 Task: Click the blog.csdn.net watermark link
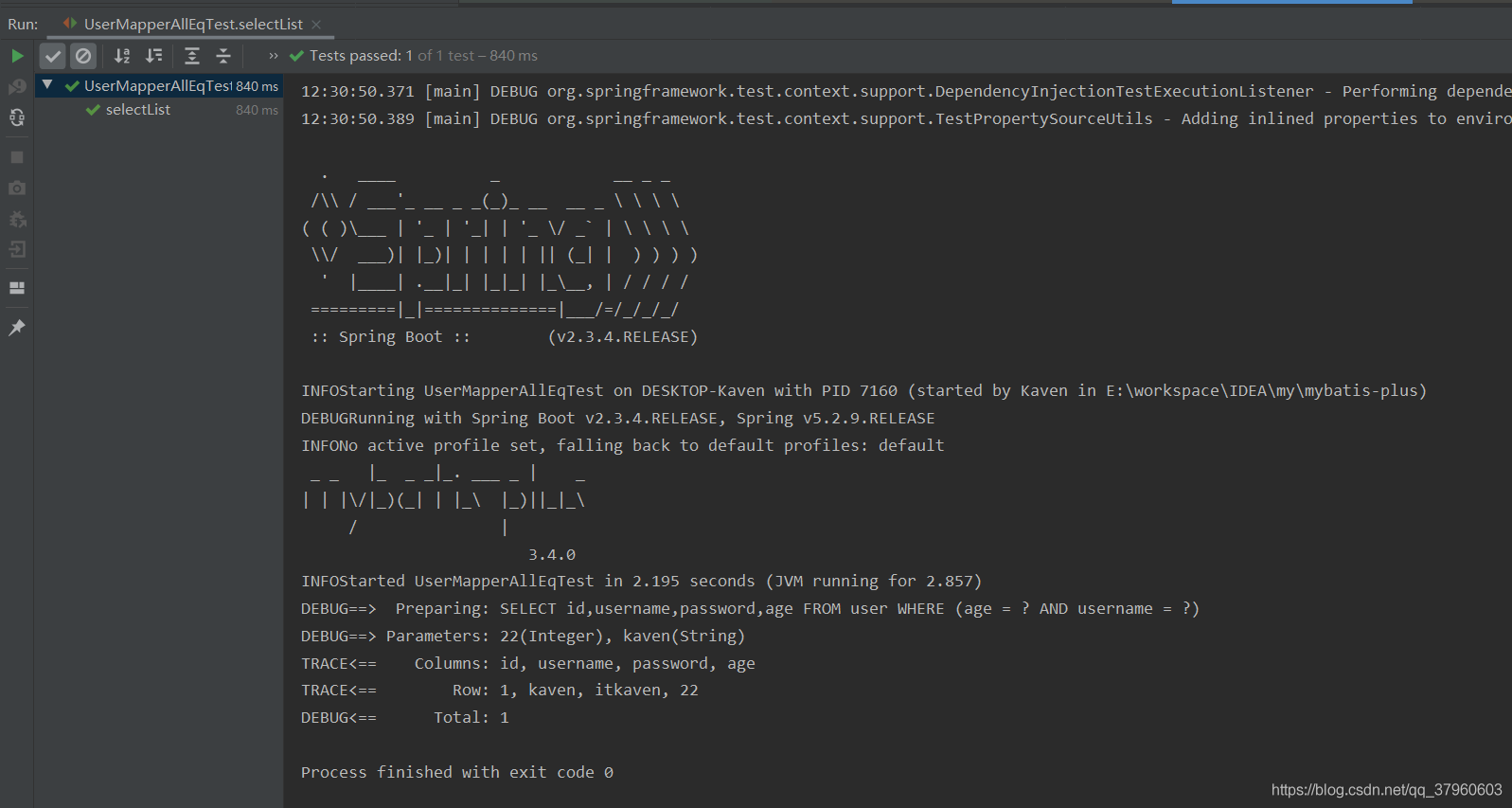tap(1386, 789)
